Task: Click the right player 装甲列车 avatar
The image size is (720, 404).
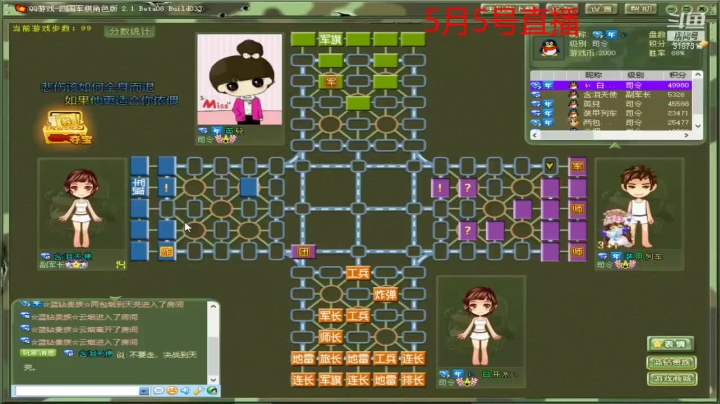Action: pos(639,204)
